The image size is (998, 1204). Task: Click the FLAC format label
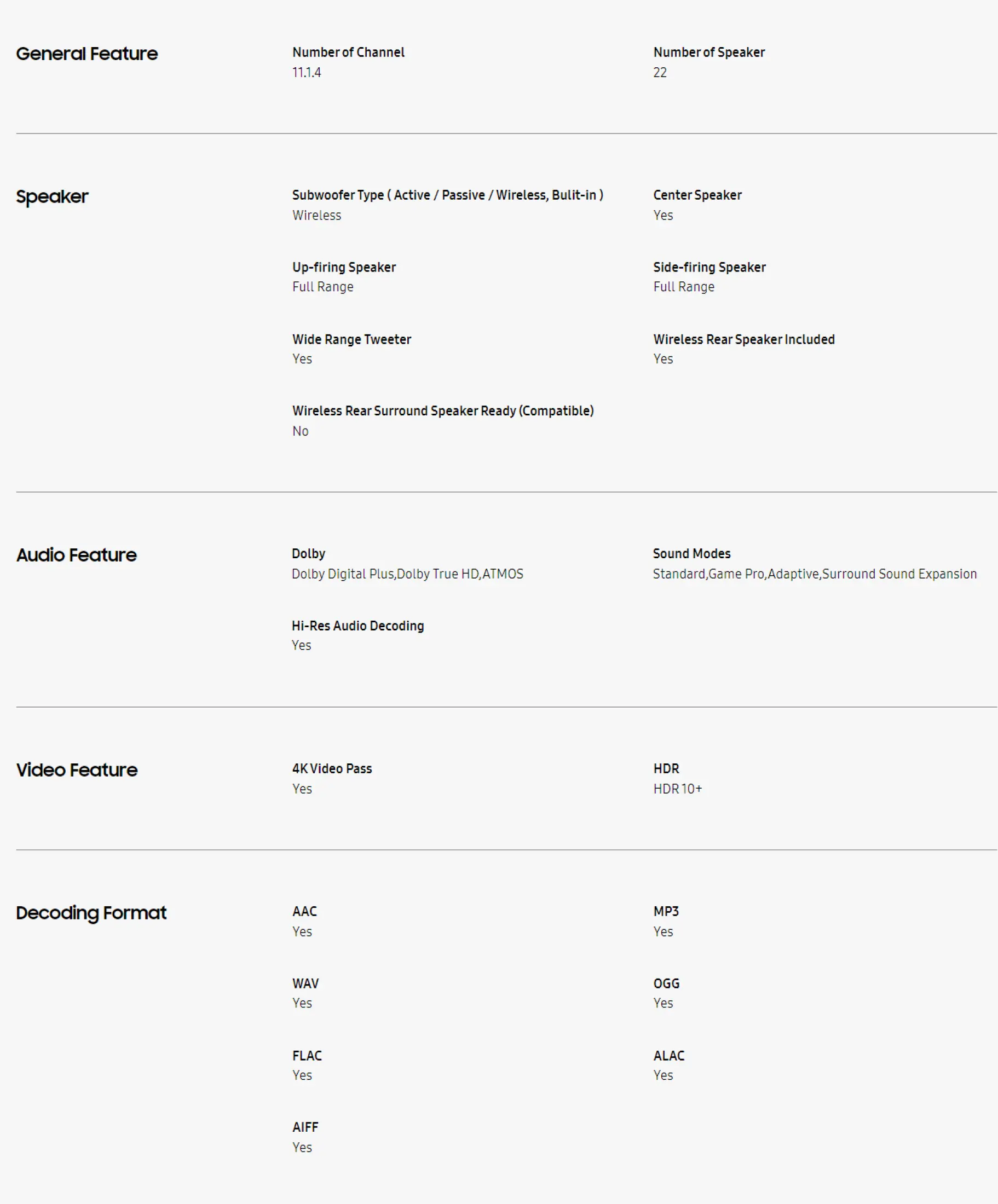pyautogui.click(x=307, y=1056)
